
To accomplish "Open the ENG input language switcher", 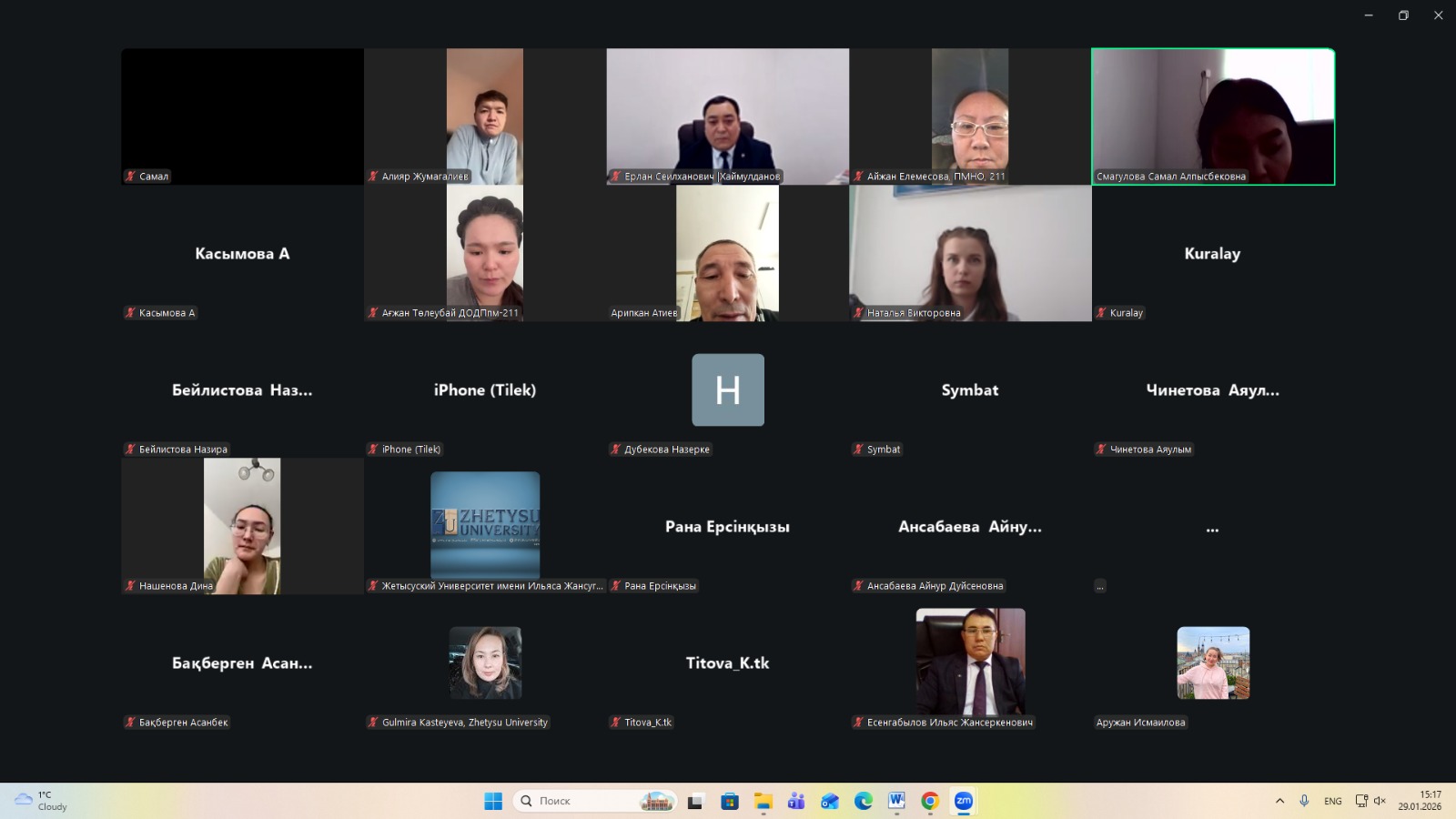I will click(1332, 801).
